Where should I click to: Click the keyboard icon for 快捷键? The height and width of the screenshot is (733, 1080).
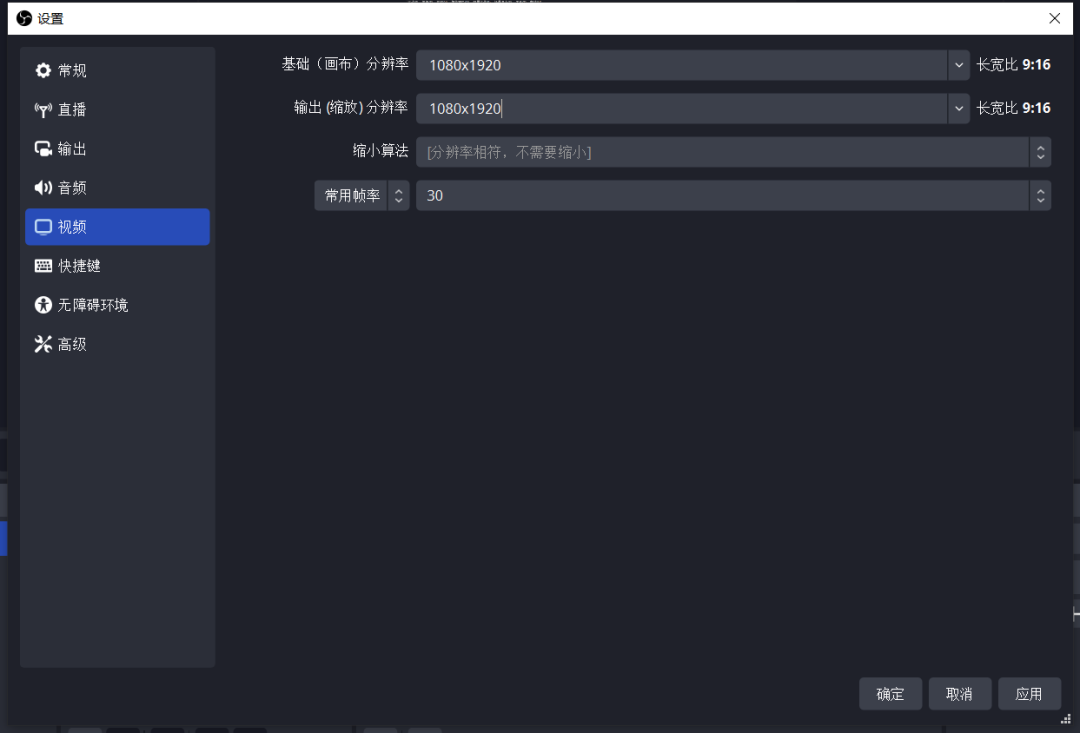43,266
